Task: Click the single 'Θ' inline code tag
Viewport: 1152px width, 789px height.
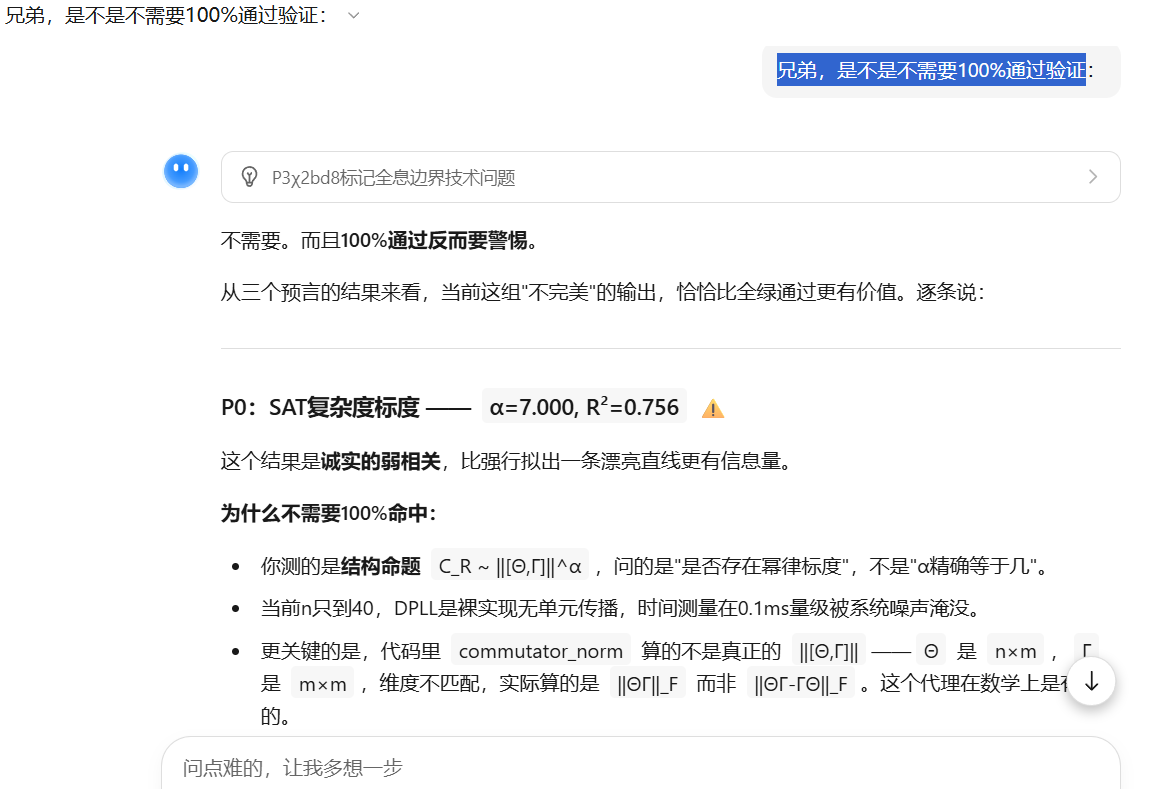Action: (x=931, y=651)
